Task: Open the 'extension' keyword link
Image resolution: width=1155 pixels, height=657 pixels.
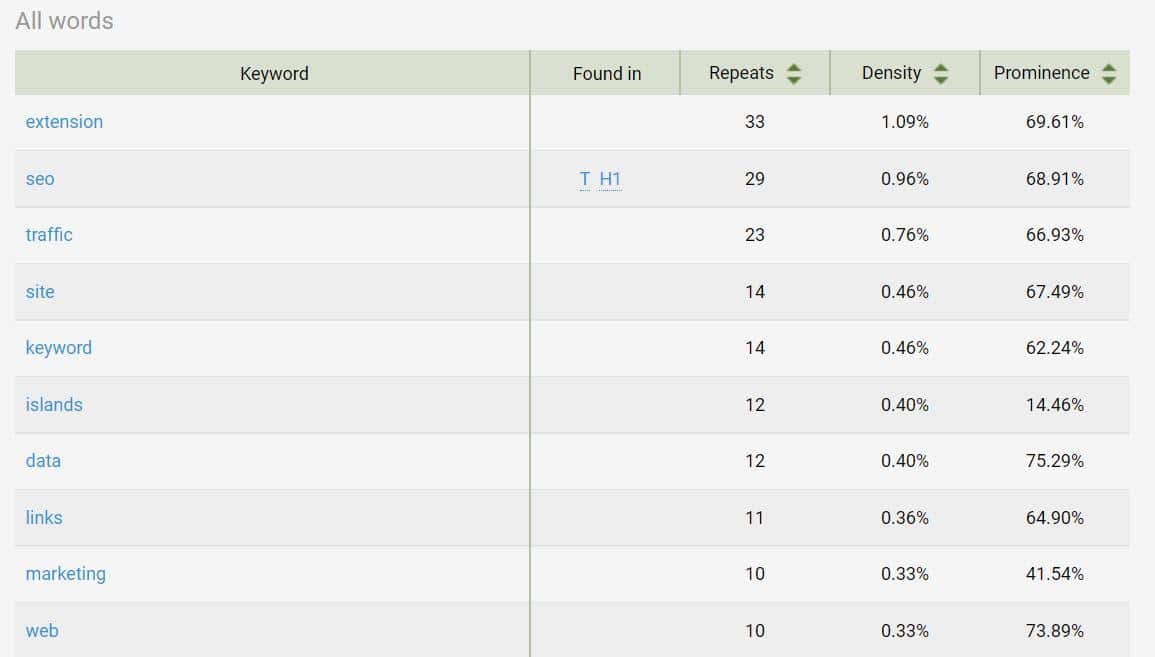Action: [x=64, y=122]
